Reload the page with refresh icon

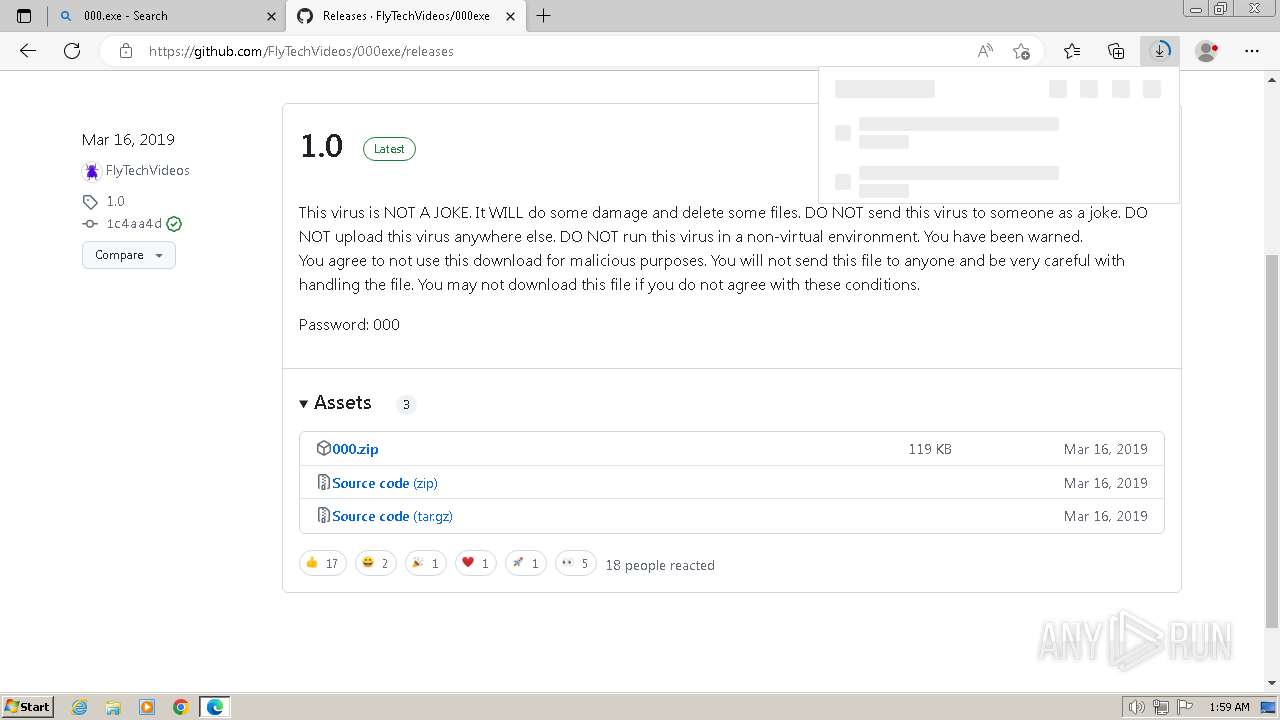tap(72, 51)
